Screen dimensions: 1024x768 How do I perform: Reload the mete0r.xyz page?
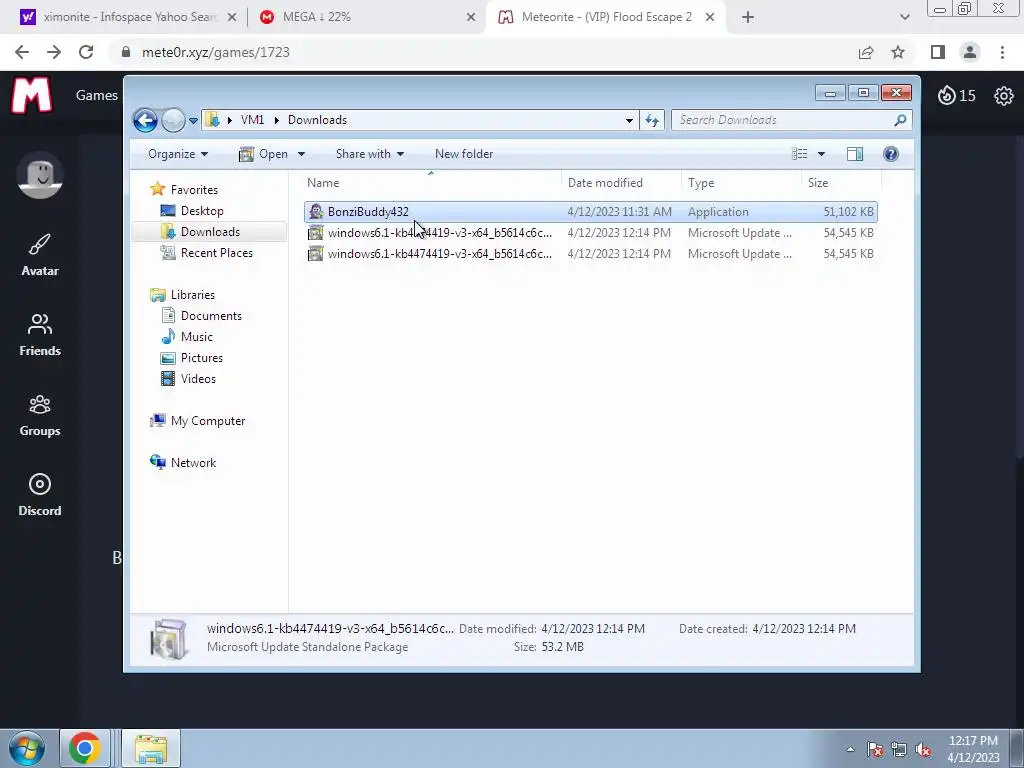tap(86, 52)
